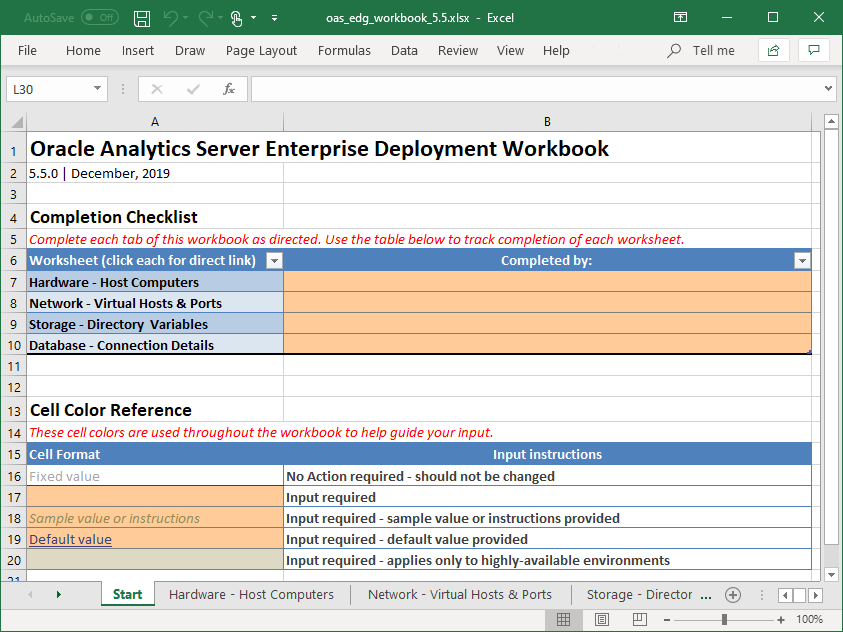Open Completed by filter dropdown
The height and width of the screenshot is (632, 843).
tap(802, 261)
